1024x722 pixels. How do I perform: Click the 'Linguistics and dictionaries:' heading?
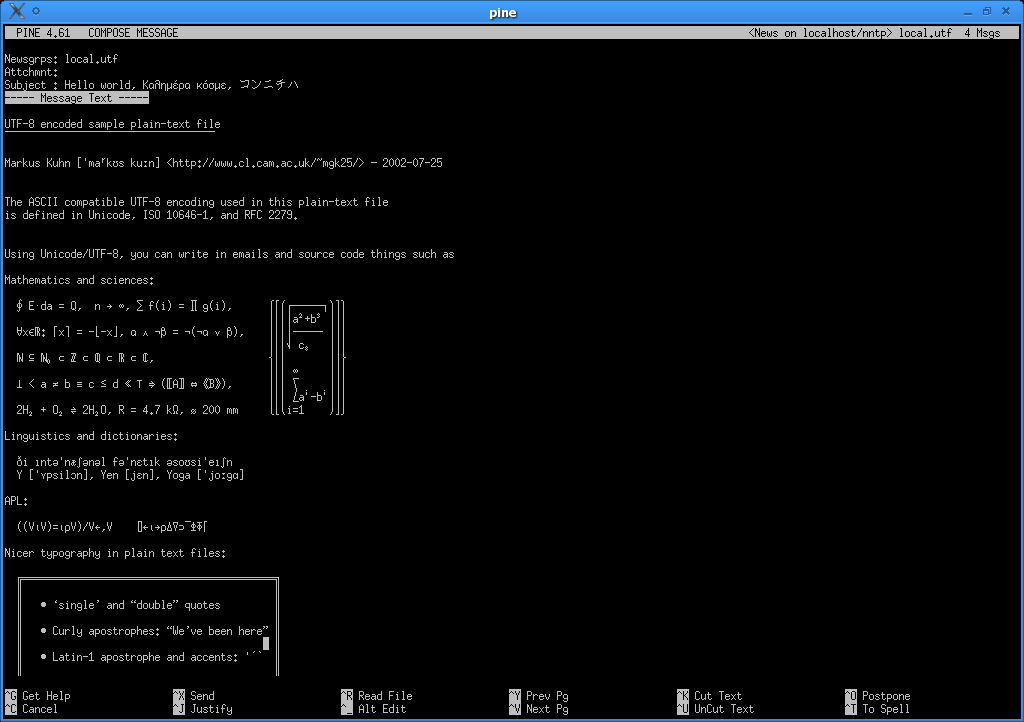point(91,436)
